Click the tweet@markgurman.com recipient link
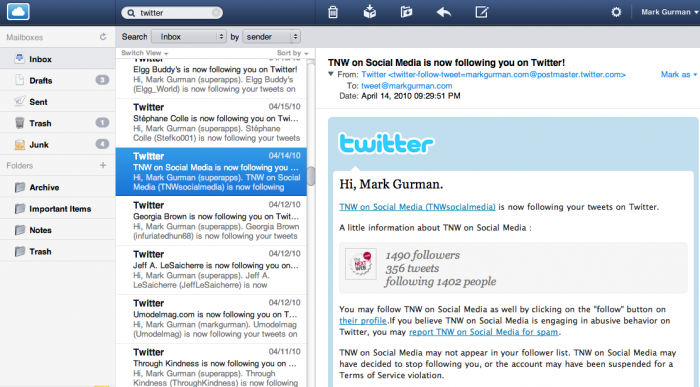Viewport: 700px width, 387px height. (406, 85)
